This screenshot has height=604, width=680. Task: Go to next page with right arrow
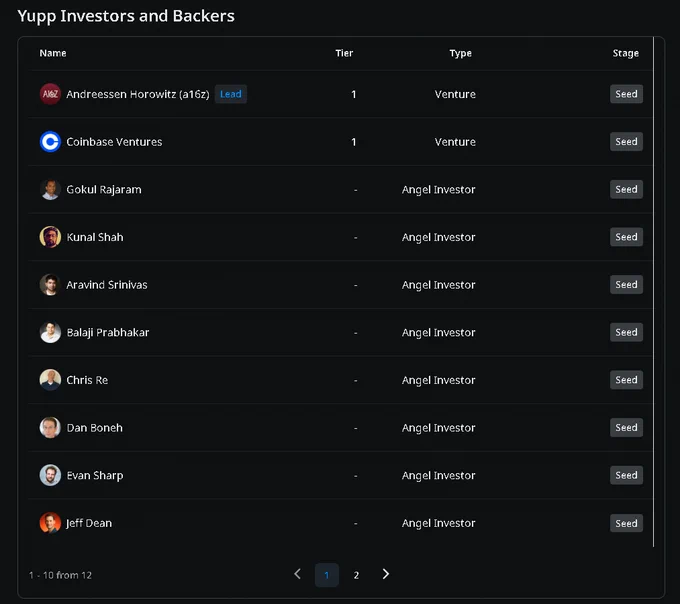(386, 575)
